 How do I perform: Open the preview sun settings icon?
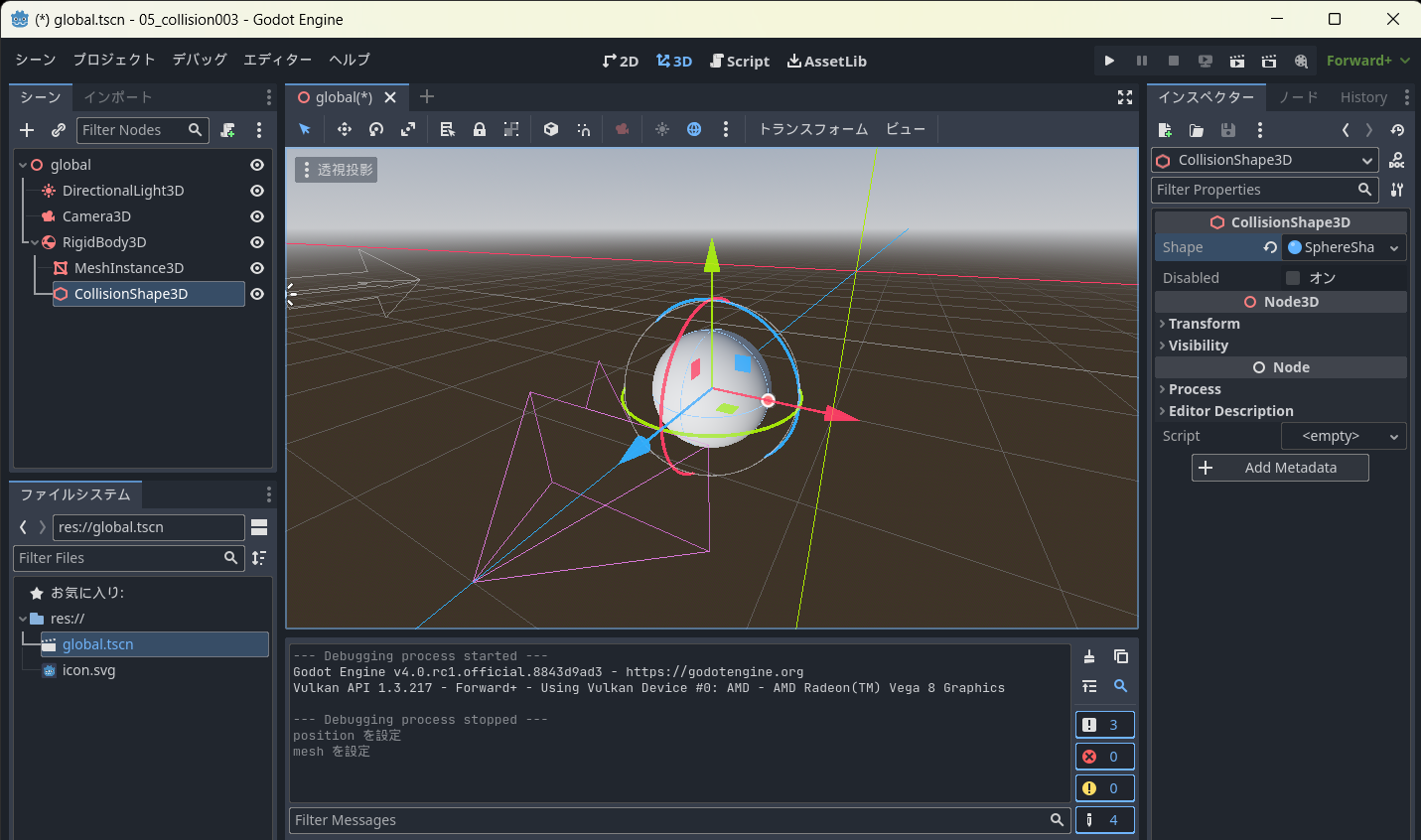tap(661, 129)
